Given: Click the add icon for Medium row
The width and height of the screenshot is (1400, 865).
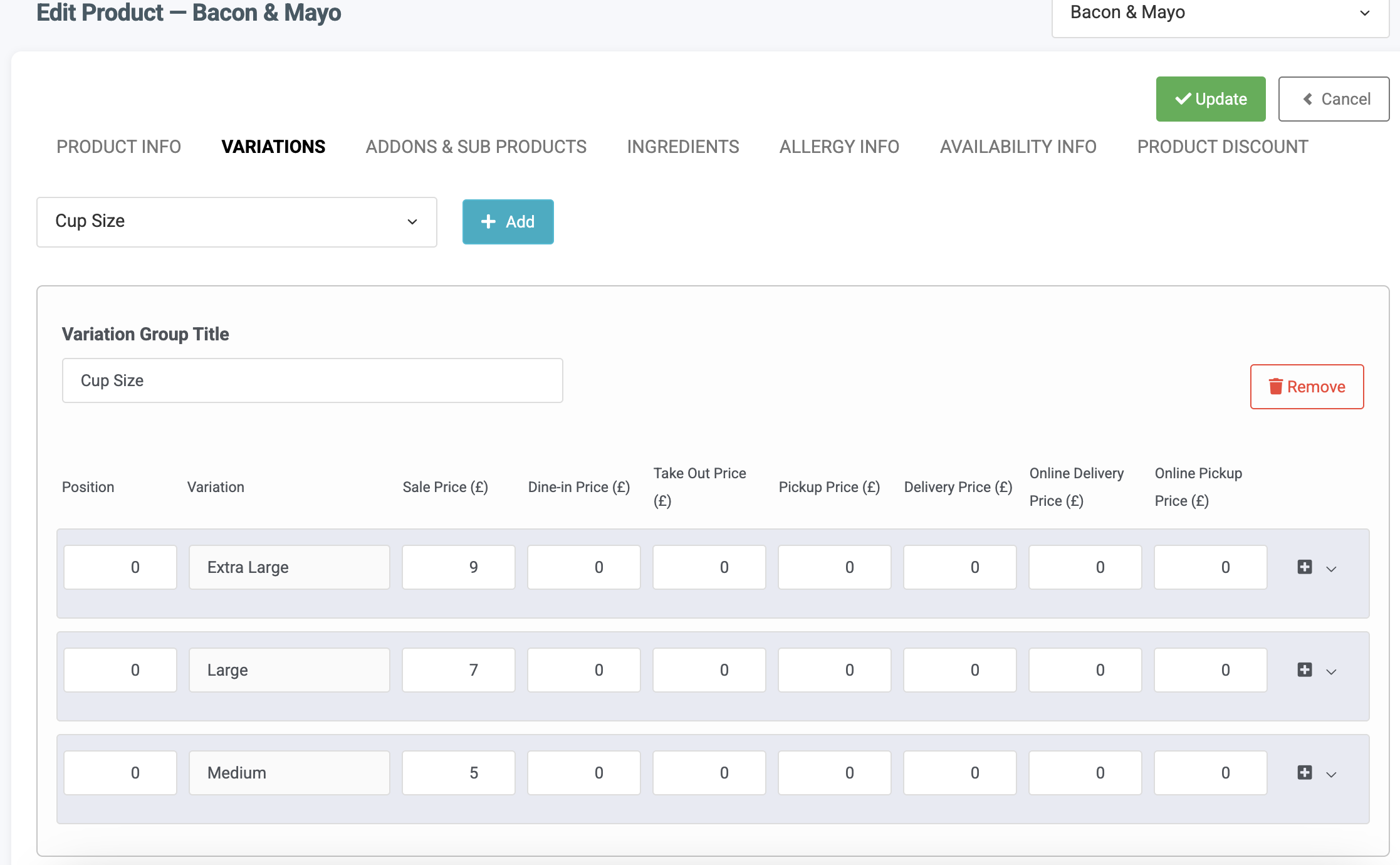Looking at the screenshot, I should [x=1304, y=772].
